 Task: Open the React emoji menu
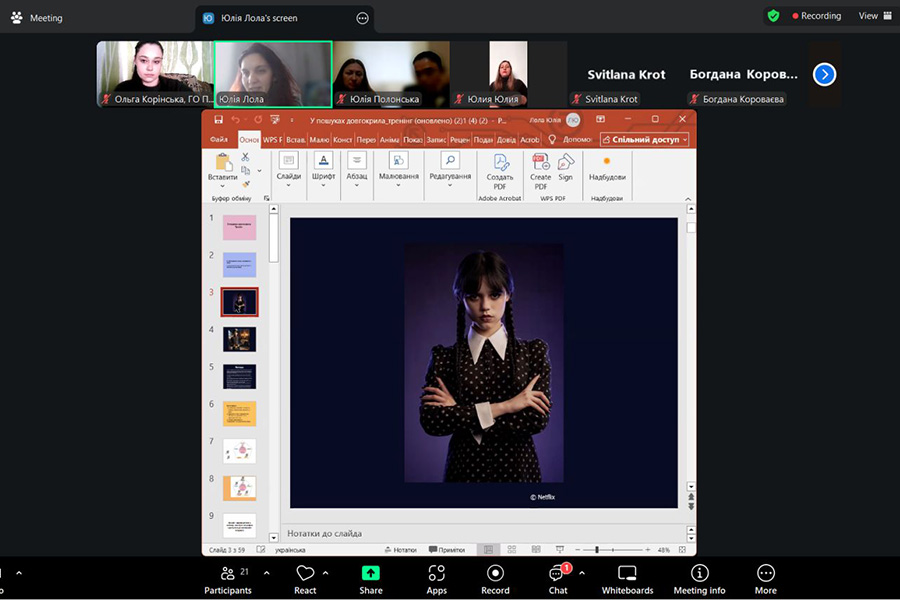click(x=305, y=578)
